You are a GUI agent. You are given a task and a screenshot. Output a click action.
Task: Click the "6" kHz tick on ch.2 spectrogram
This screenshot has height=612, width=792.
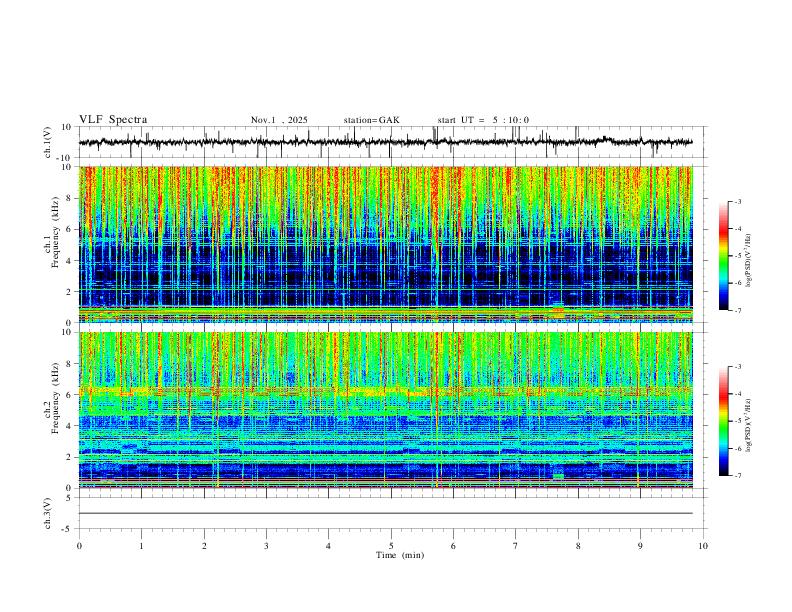click(69, 394)
